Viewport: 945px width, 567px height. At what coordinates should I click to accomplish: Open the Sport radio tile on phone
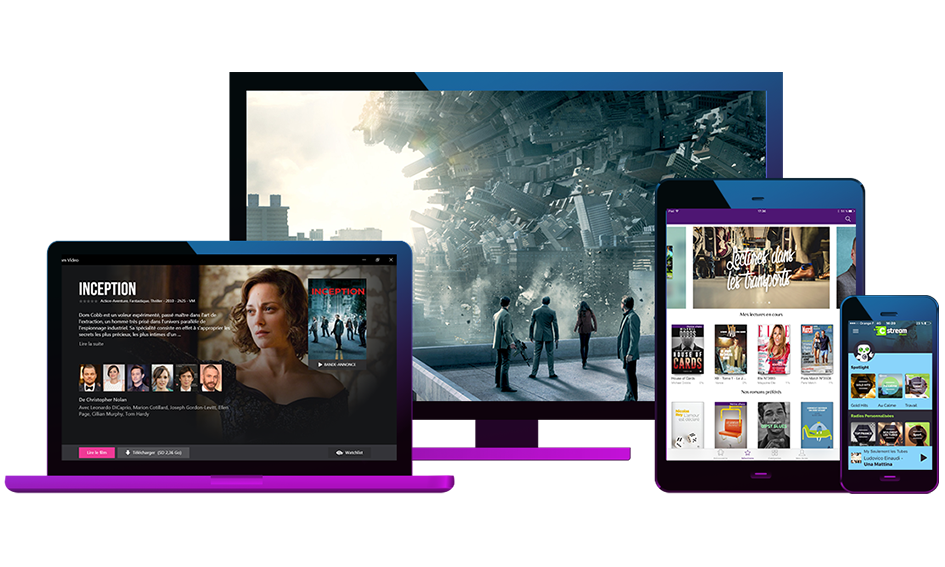coord(917,433)
